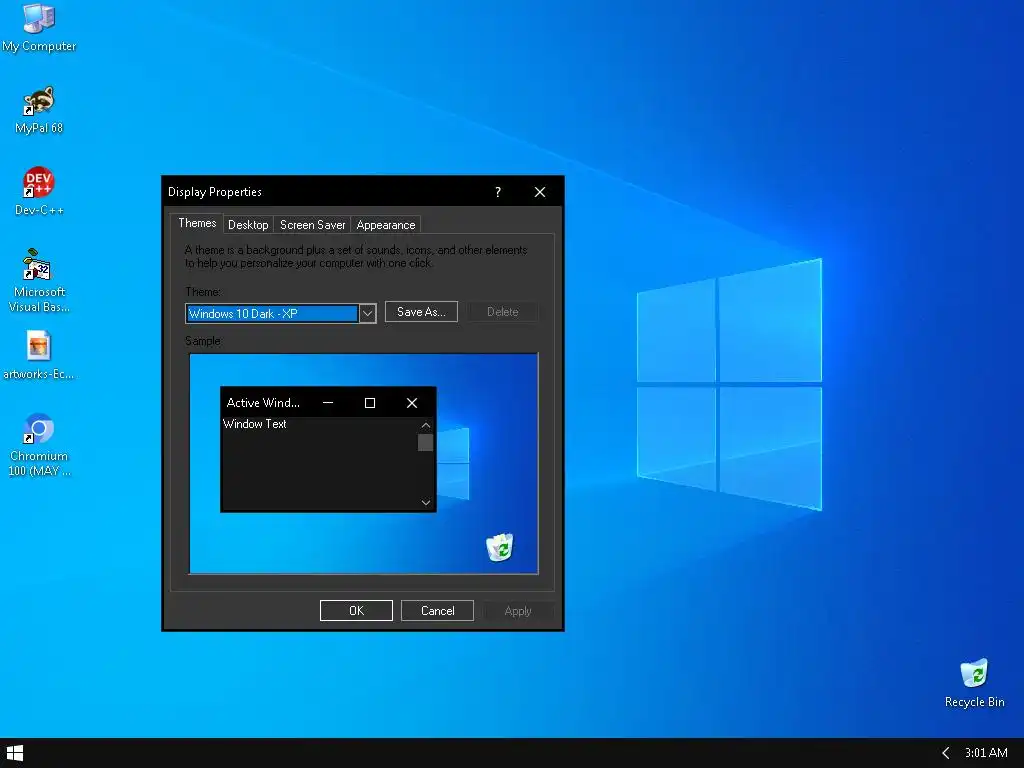Click the sample window scrollbar thumb
The image size is (1024, 768).
[x=425, y=443]
